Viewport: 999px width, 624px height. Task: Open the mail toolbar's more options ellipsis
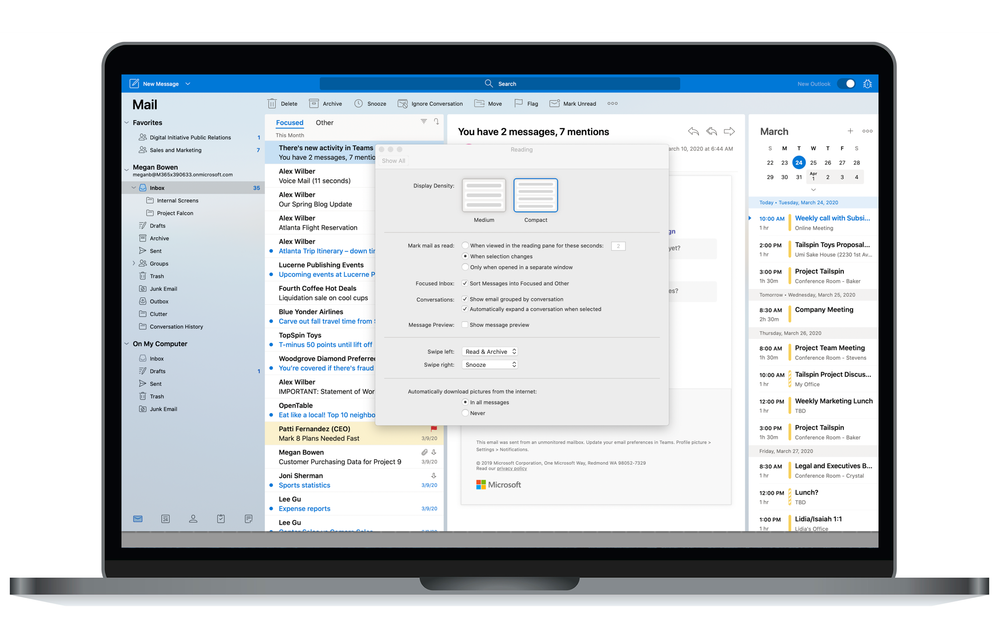[612, 103]
